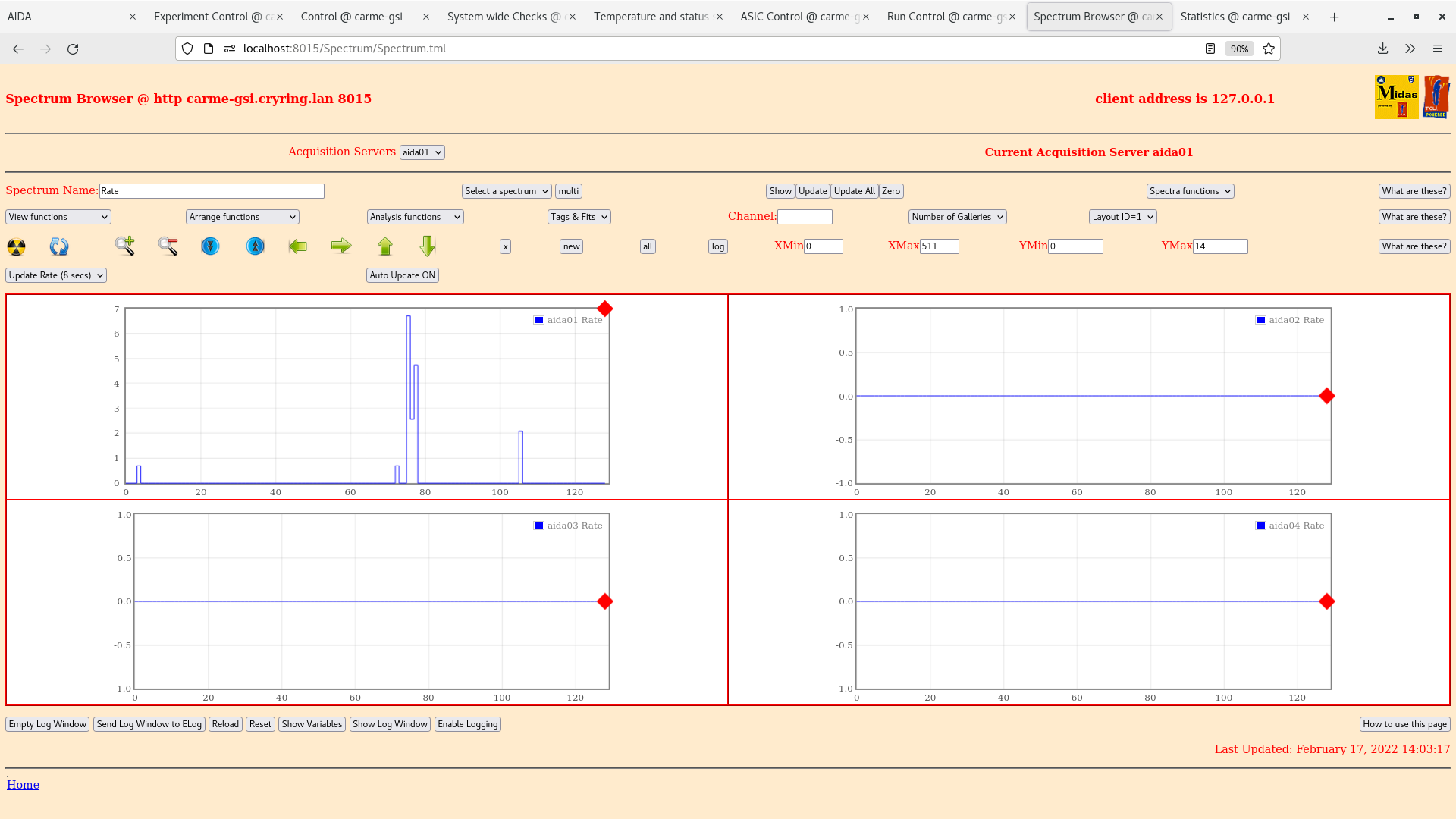Open the Update Rate (8 secs) dropdown
1456x819 pixels.
(56, 275)
